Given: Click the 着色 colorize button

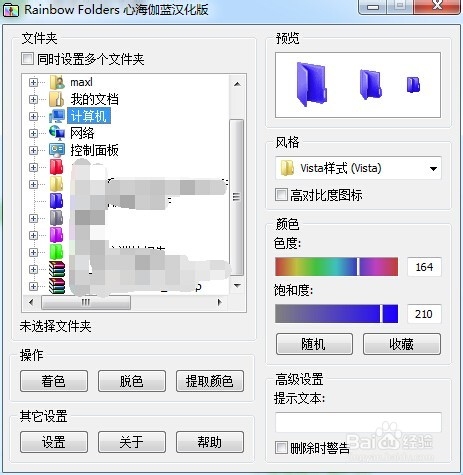Looking at the screenshot, I should [54, 381].
